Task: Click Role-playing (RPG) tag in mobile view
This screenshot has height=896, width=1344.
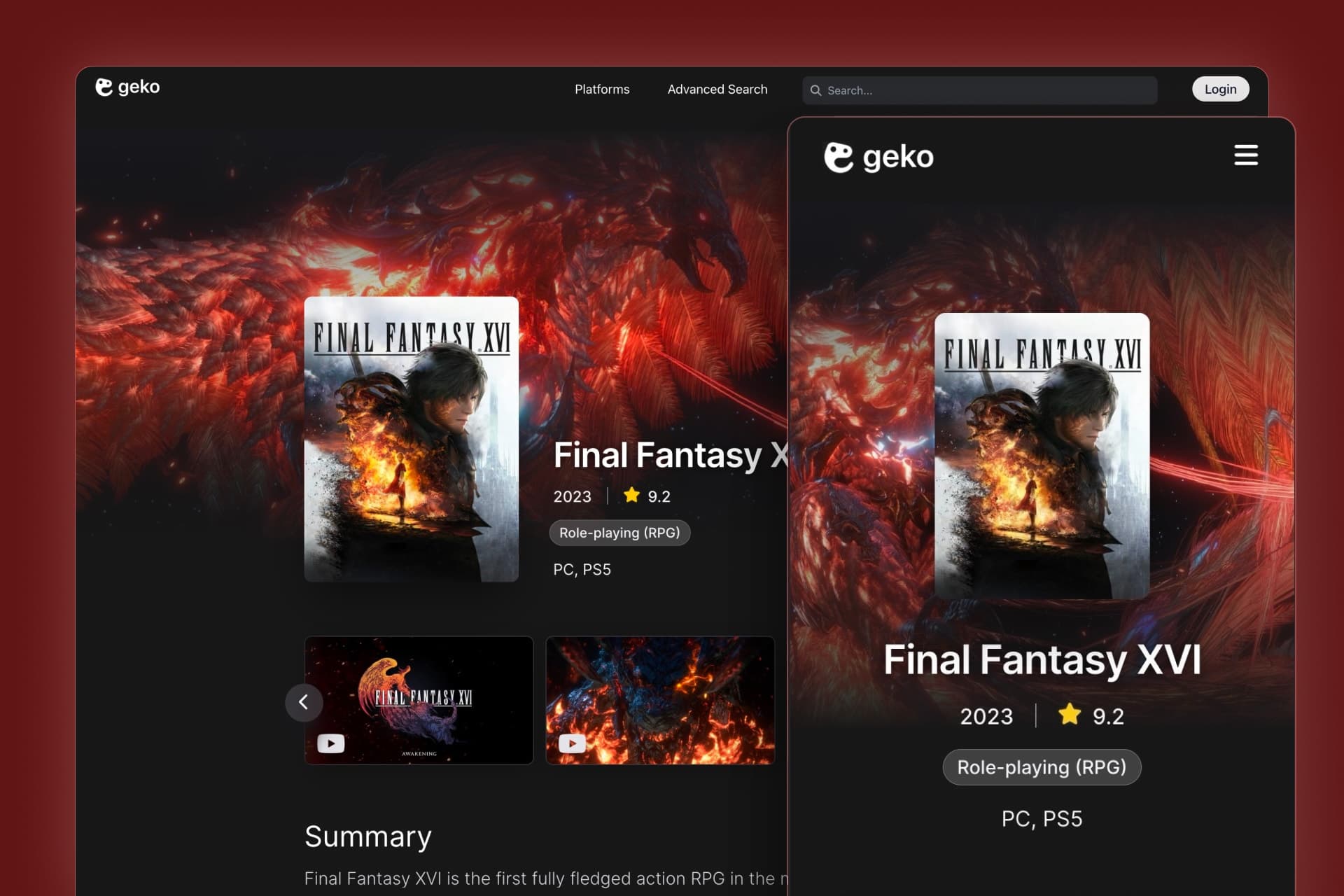Action: point(1042,767)
